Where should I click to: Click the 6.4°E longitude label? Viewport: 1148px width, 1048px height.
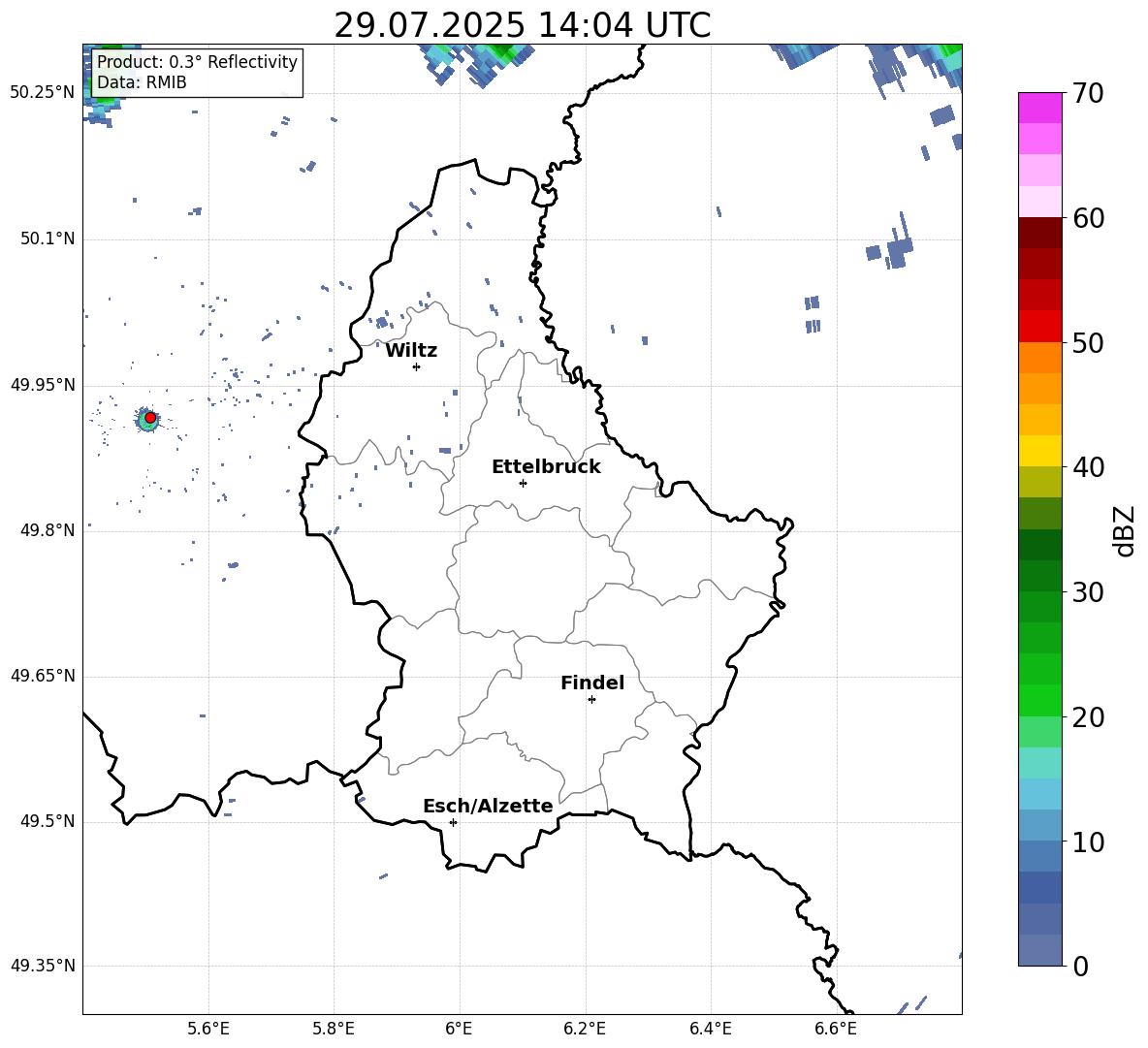click(x=710, y=1029)
